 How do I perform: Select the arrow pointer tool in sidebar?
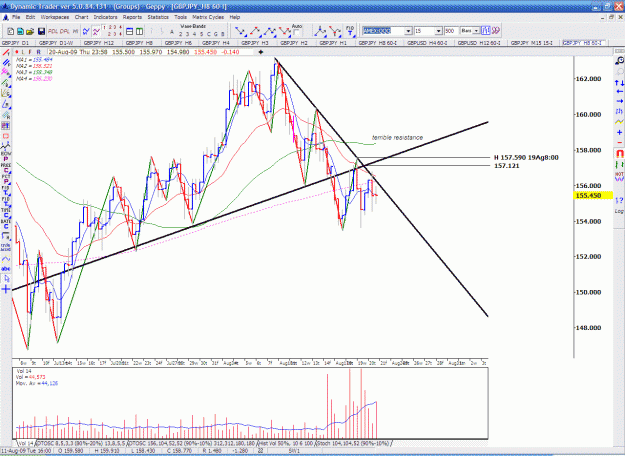[x=6, y=279]
